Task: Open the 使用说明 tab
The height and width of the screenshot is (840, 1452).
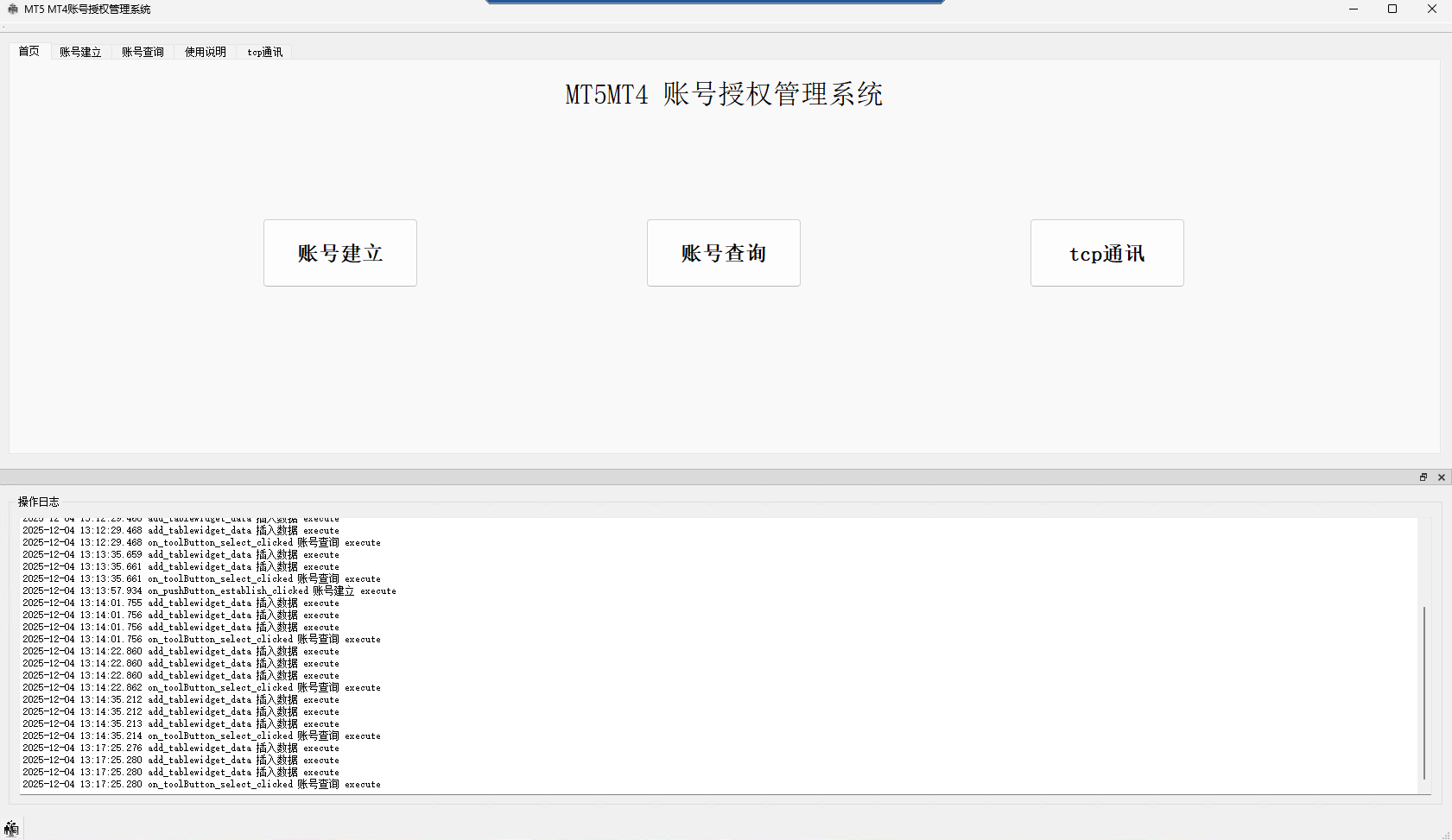Action: (x=204, y=51)
